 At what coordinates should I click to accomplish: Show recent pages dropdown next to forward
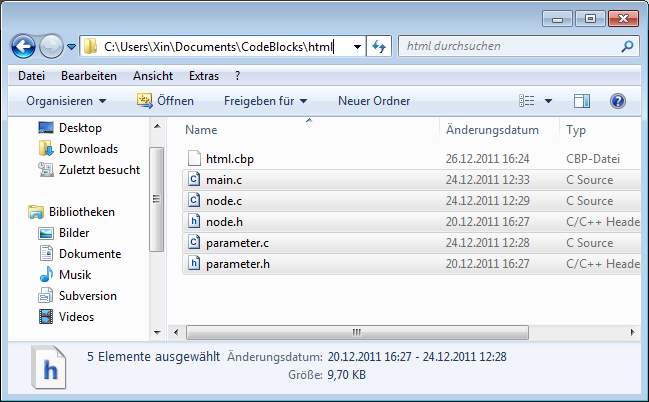coord(71,47)
